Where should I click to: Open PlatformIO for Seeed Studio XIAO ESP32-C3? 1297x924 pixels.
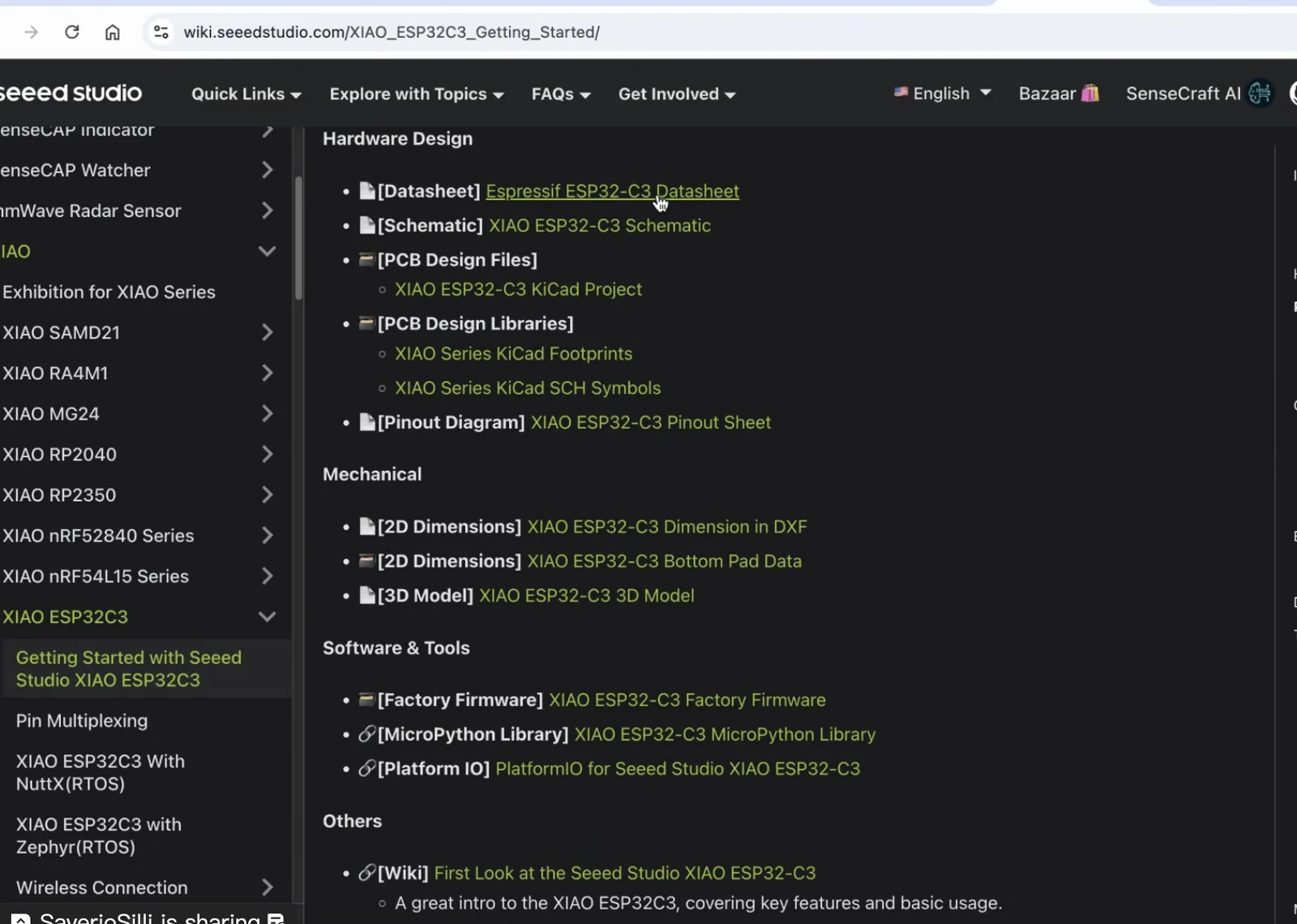pos(678,768)
